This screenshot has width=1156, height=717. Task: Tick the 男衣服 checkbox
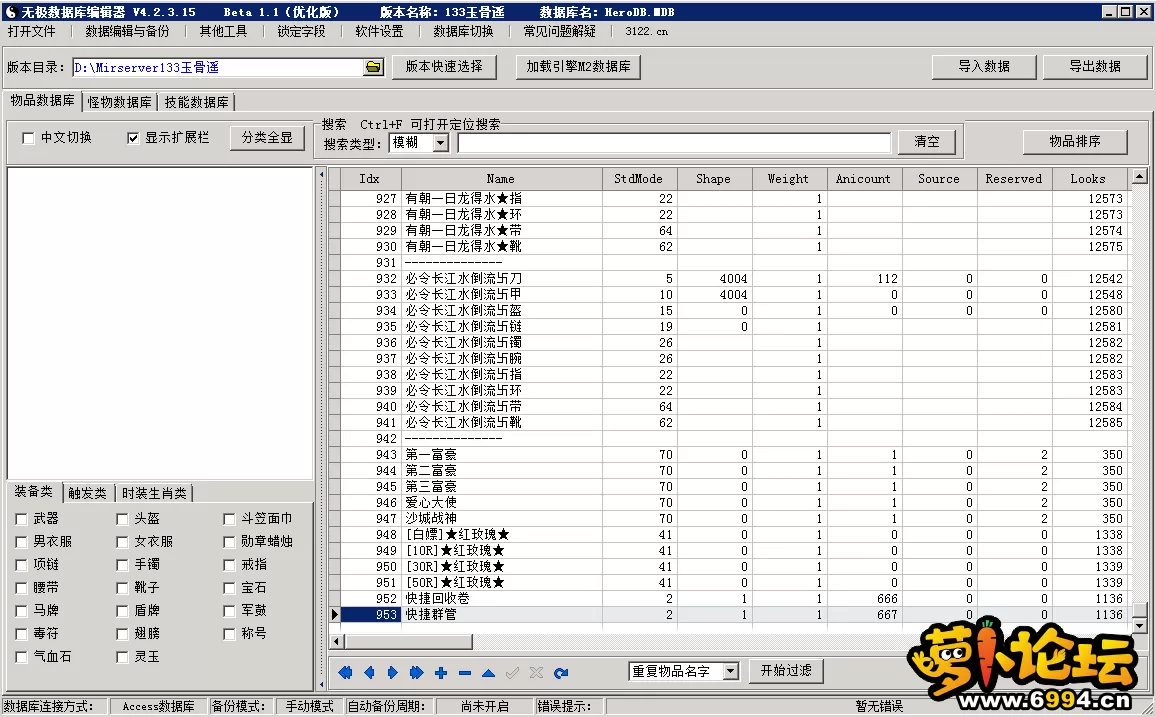tap(21, 542)
